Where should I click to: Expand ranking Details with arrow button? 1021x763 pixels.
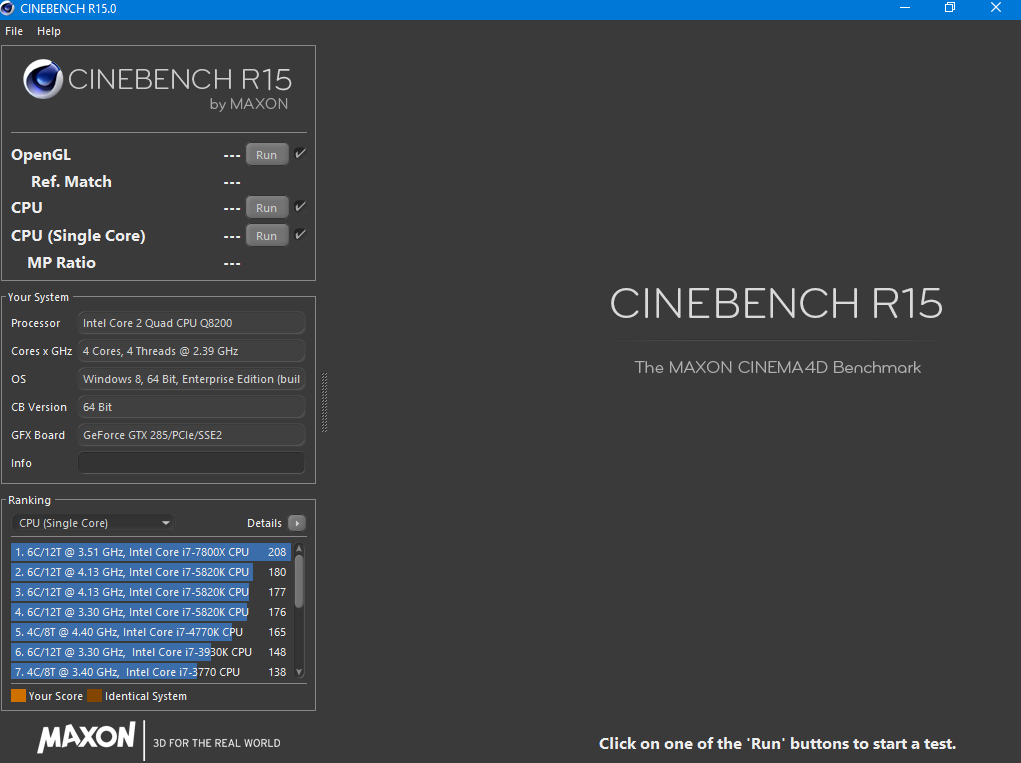coord(297,523)
